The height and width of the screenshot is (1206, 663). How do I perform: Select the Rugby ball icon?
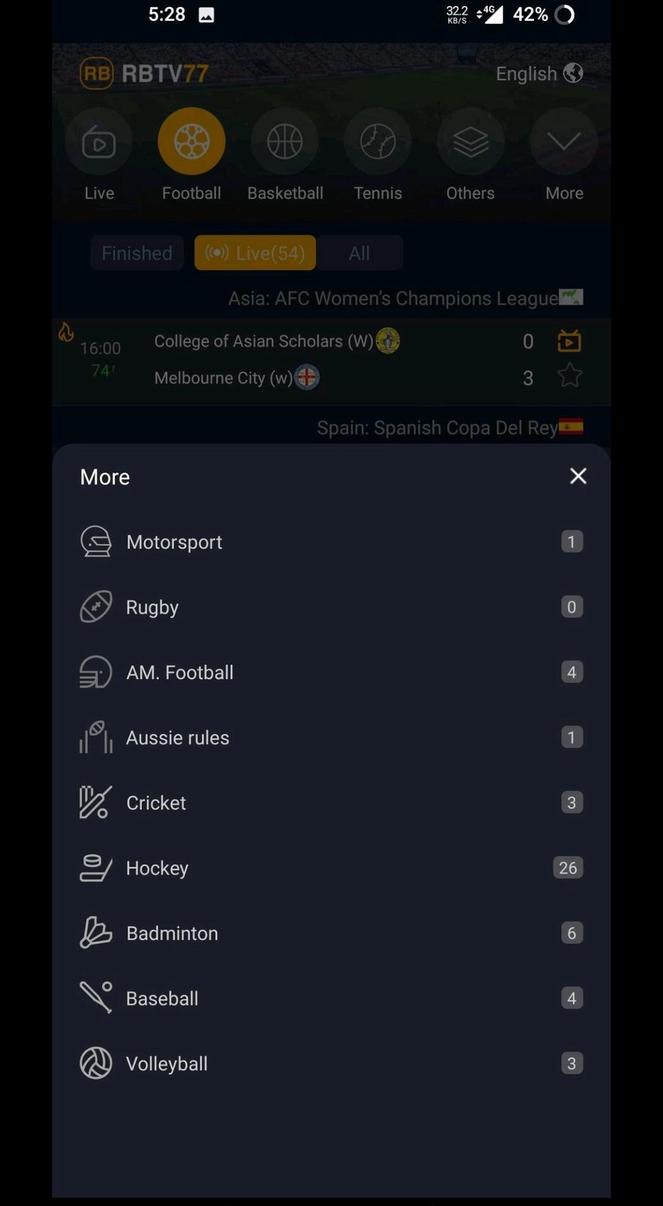click(x=95, y=606)
